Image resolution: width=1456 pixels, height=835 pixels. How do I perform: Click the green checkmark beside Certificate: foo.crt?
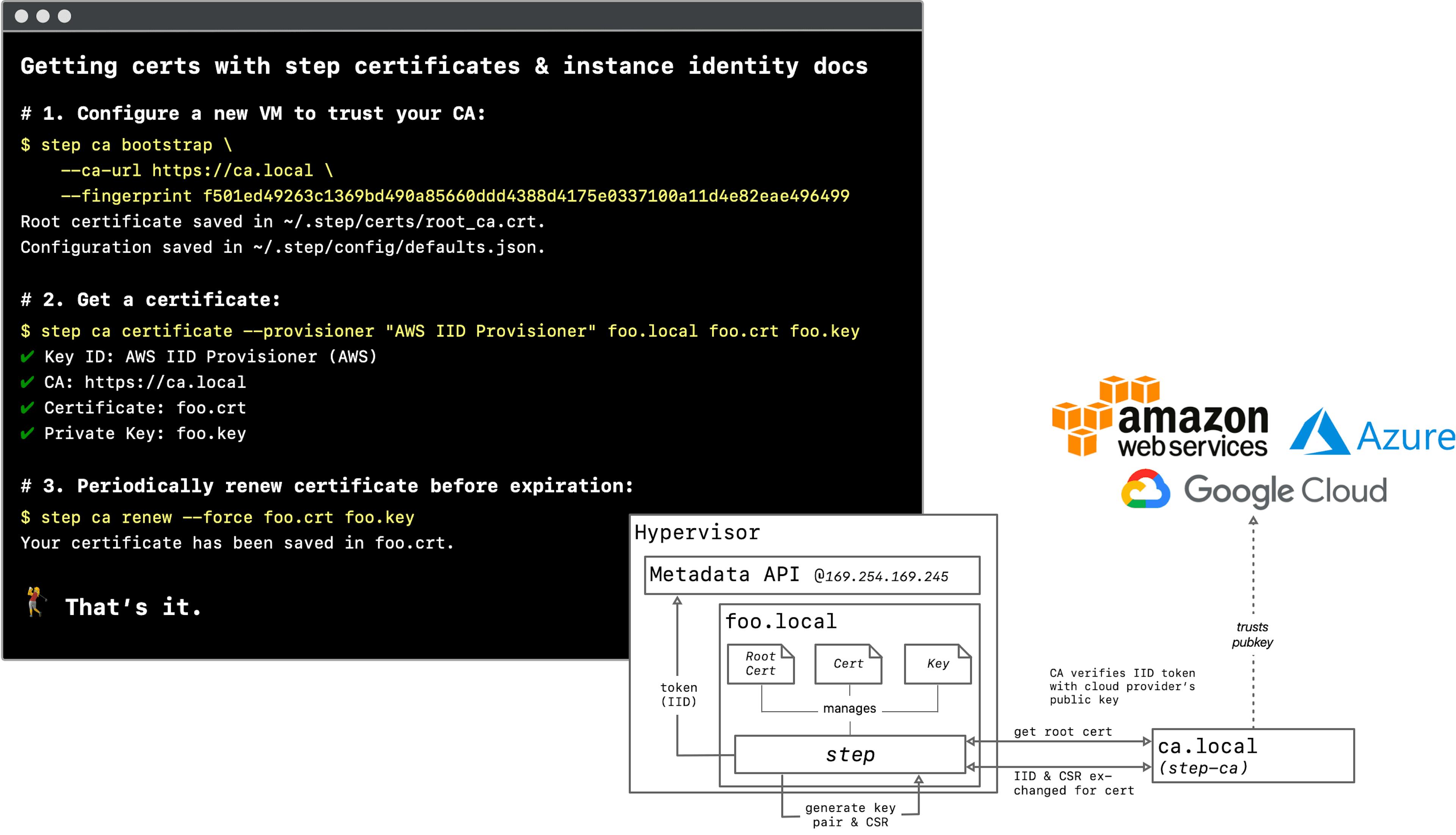pos(27,408)
